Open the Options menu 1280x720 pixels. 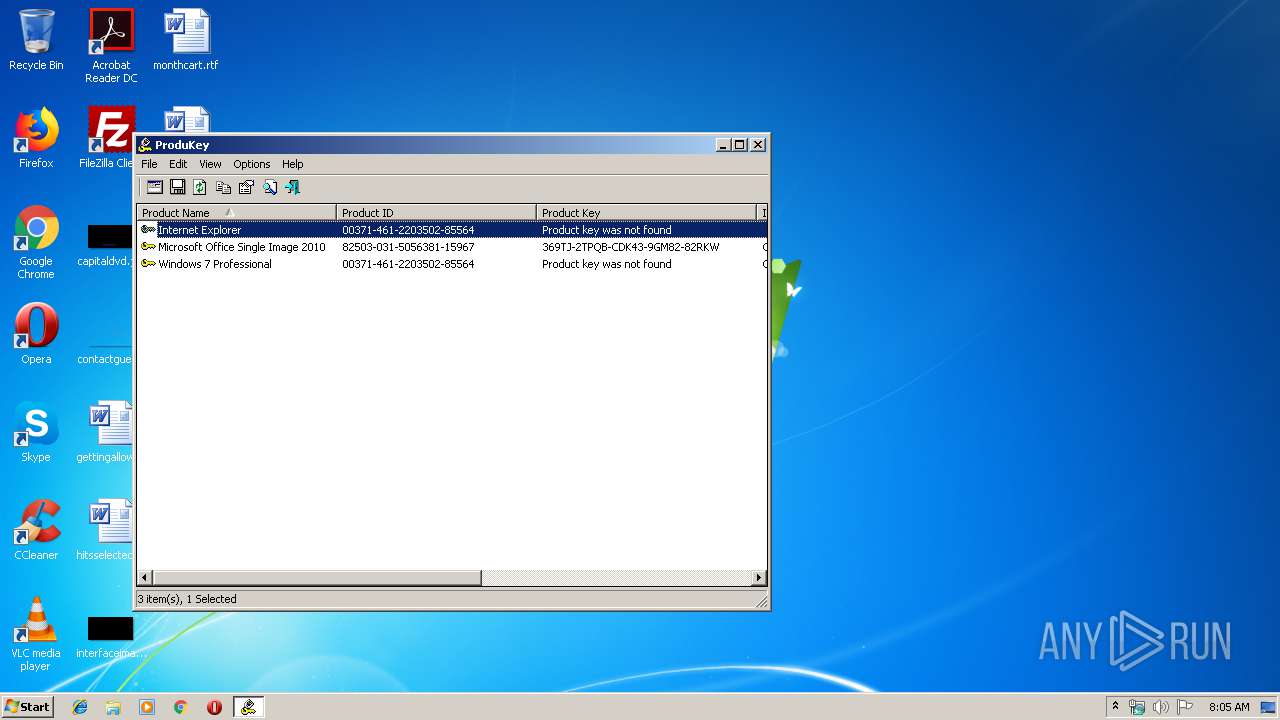tap(252, 164)
